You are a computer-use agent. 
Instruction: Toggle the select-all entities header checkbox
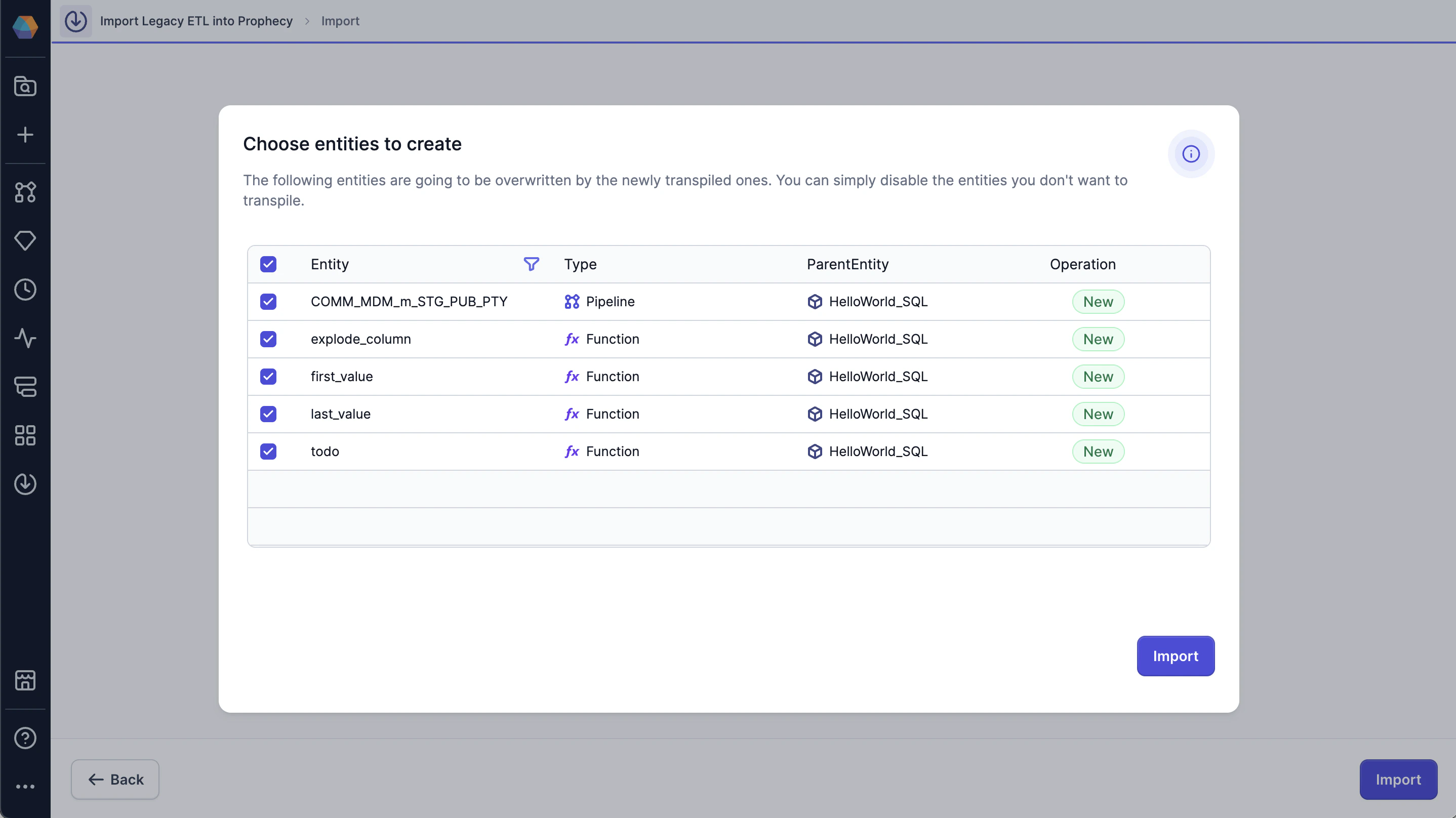268,264
